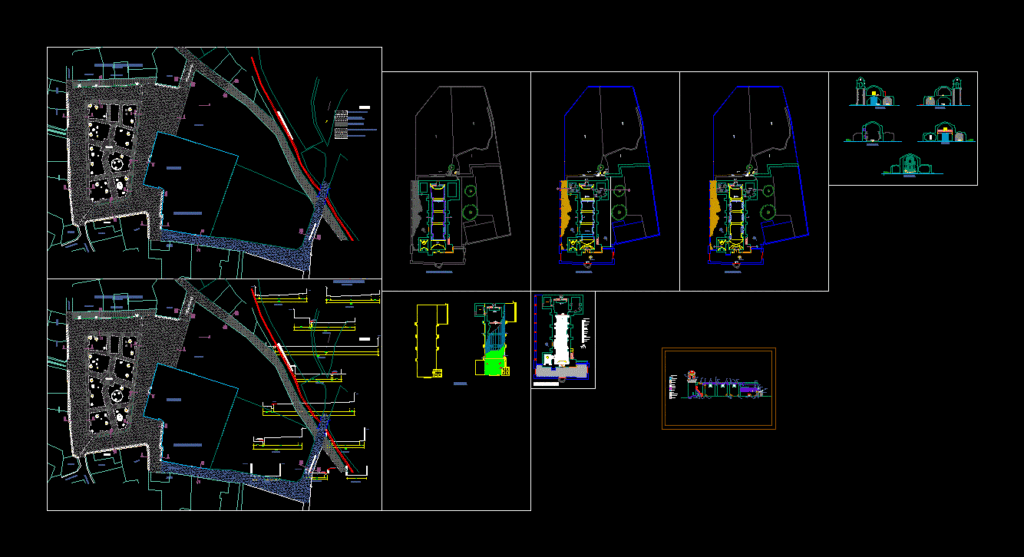The width and height of the screenshot is (1024, 557).
Task: Select the green-filled building plan drawing
Action: click(x=495, y=339)
